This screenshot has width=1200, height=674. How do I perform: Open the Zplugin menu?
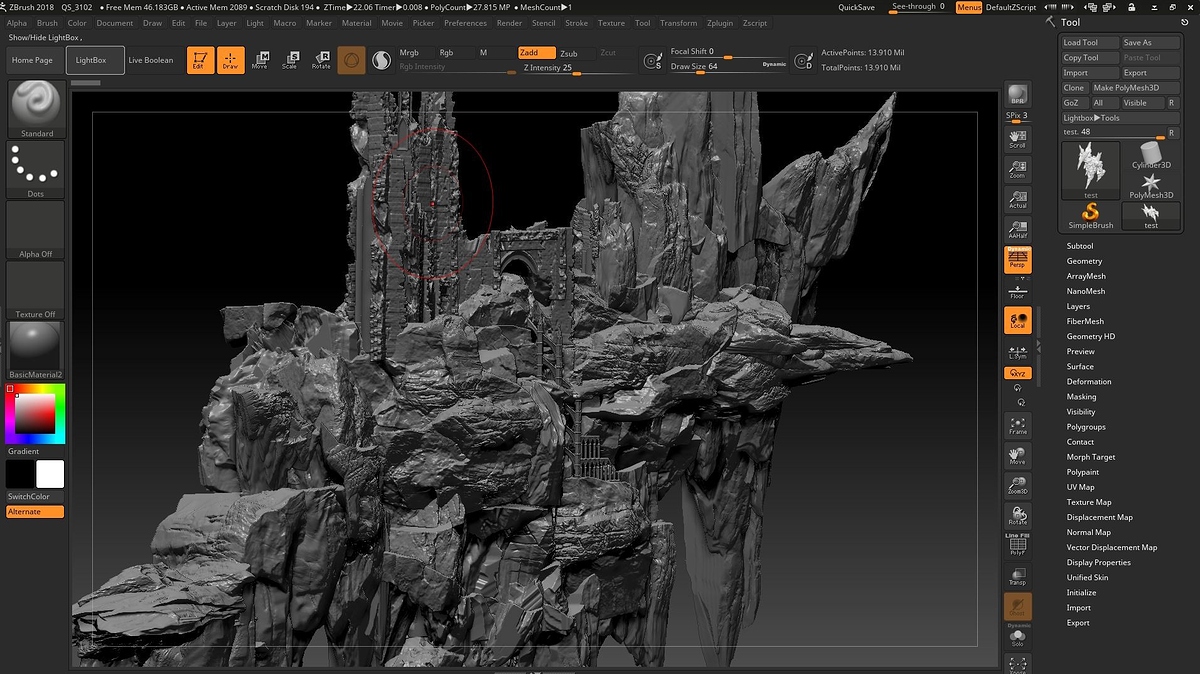(x=720, y=23)
